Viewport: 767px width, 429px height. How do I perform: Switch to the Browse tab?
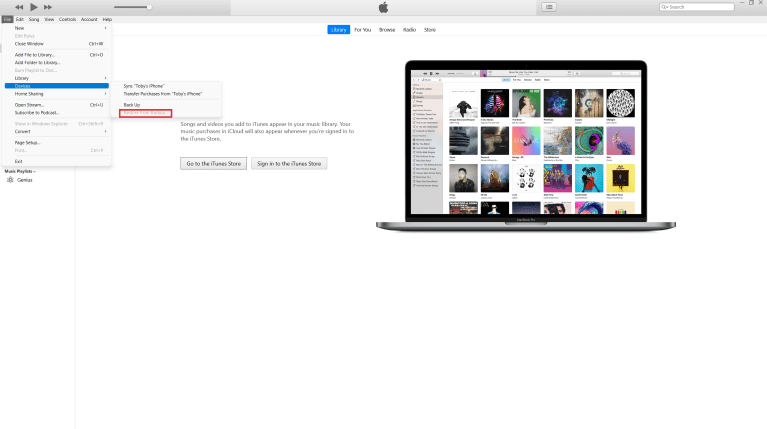(387, 30)
